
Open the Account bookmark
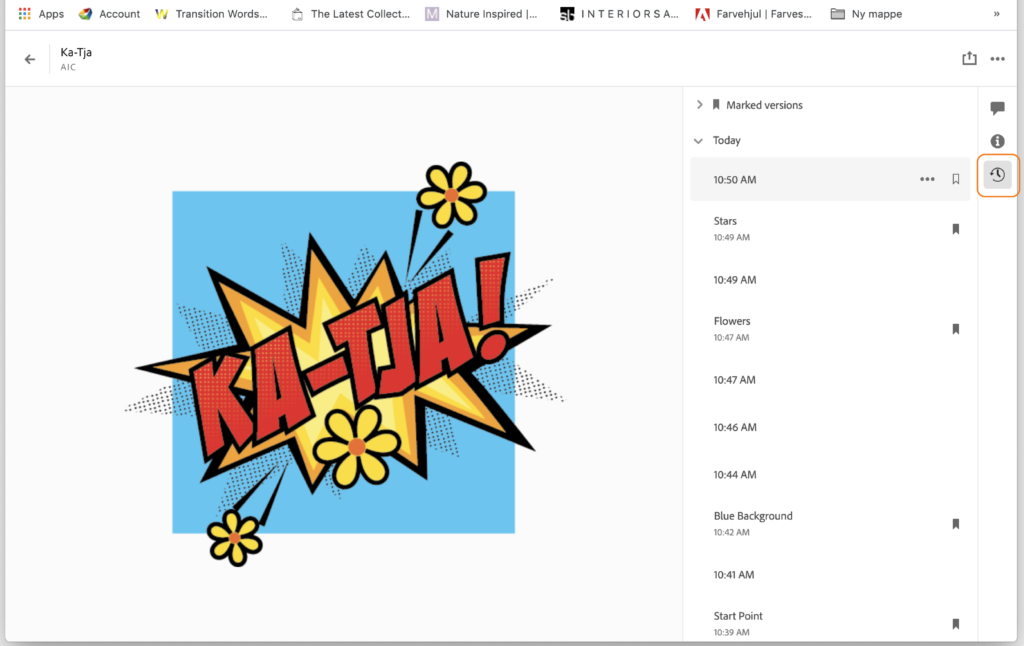[x=110, y=14]
